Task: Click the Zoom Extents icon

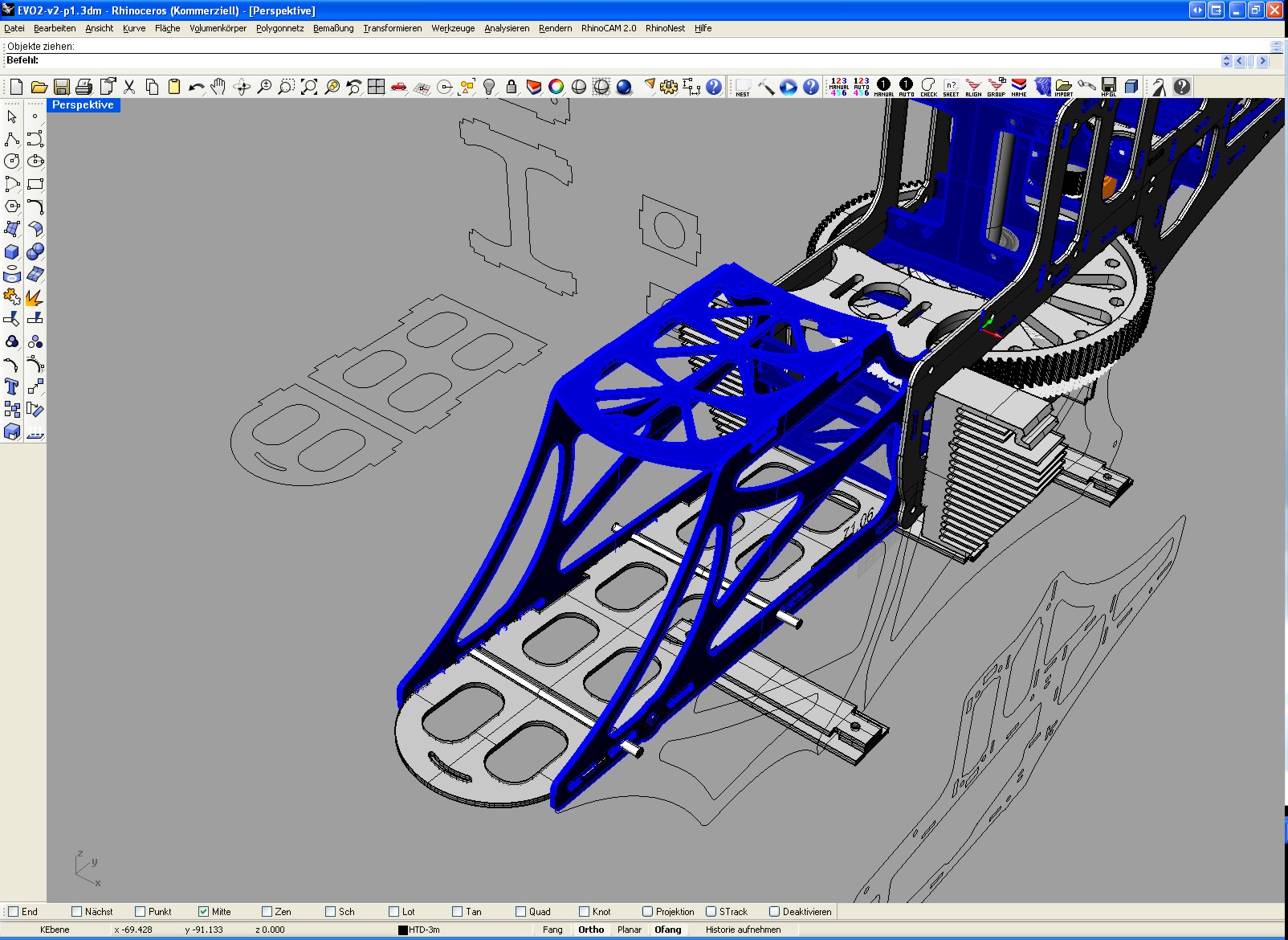Action: pos(308,87)
